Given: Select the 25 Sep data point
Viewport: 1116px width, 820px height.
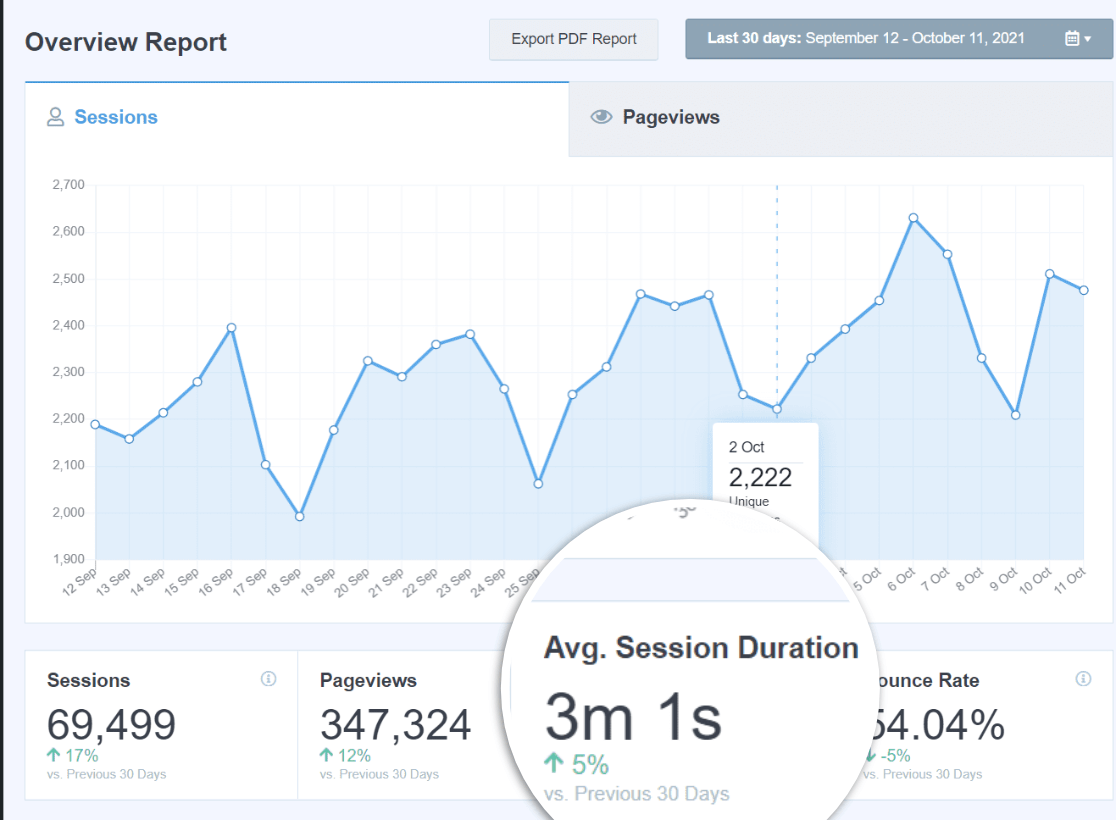Looking at the screenshot, I should click(539, 484).
